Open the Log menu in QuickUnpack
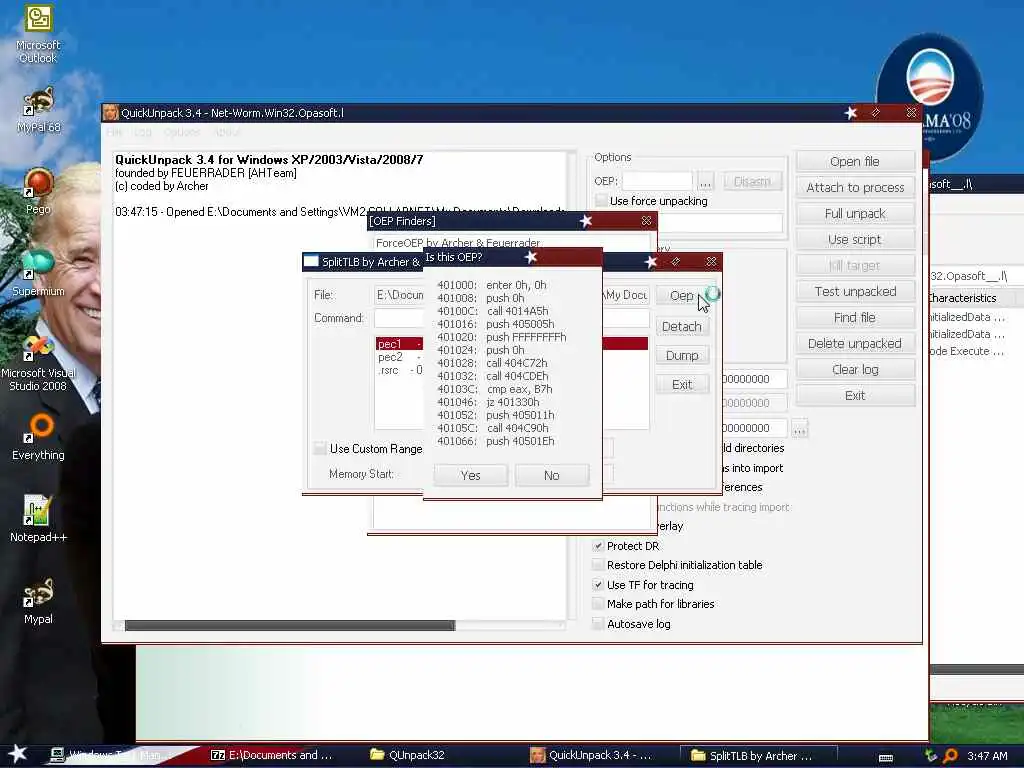 (x=142, y=132)
